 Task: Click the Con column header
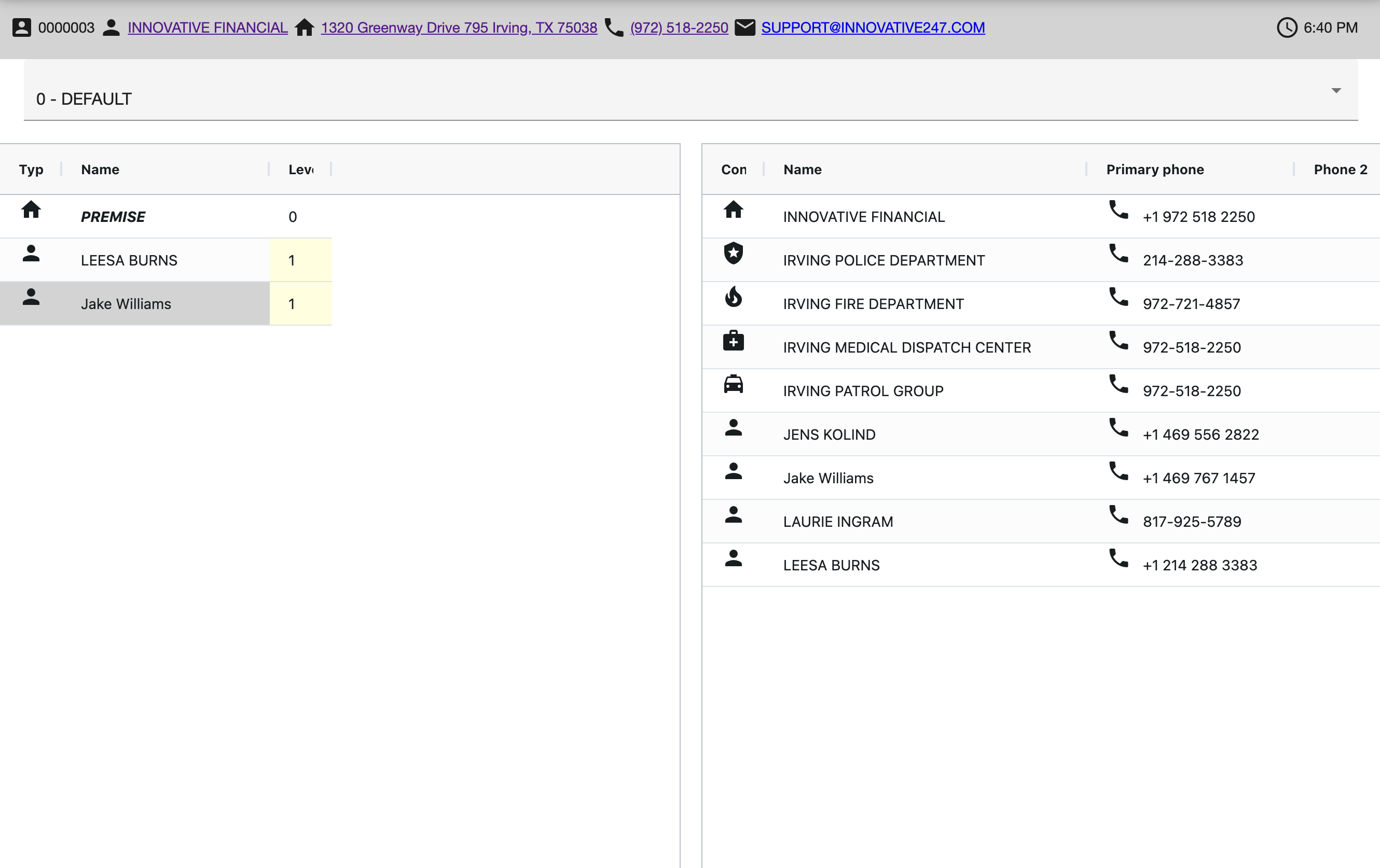734,170
